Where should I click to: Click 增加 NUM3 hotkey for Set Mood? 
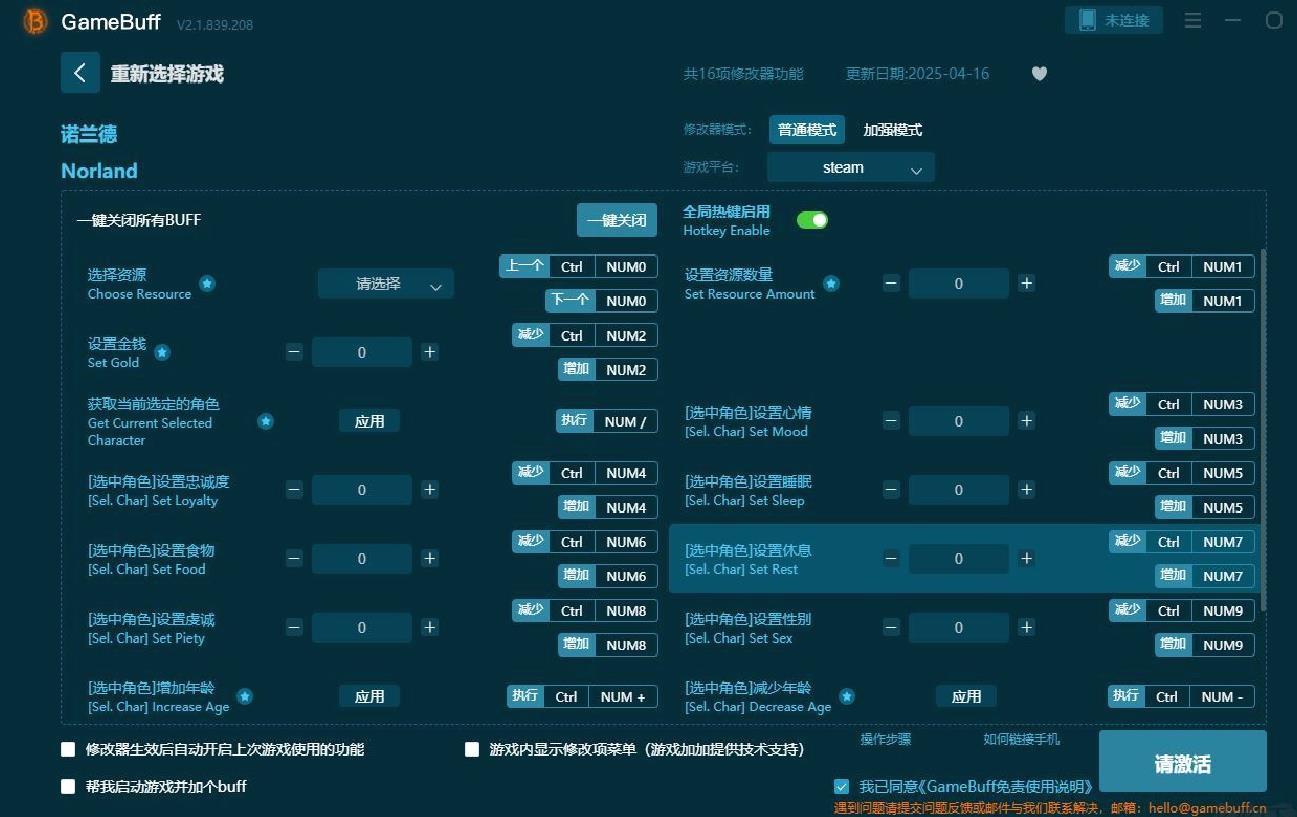pos(1205,438)
